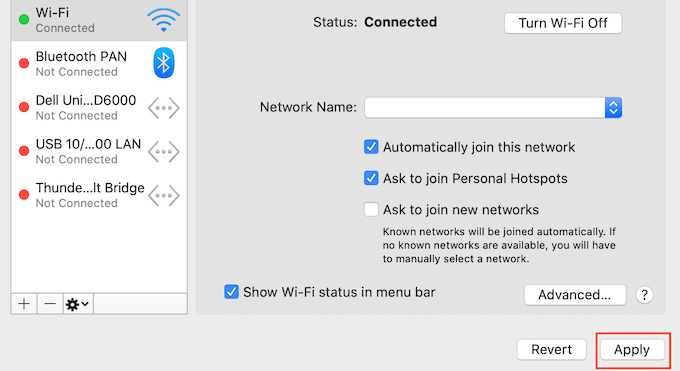Click the green Wi-Fi status dot
This screenshot has width=680, height=371.
click(24, 20)
